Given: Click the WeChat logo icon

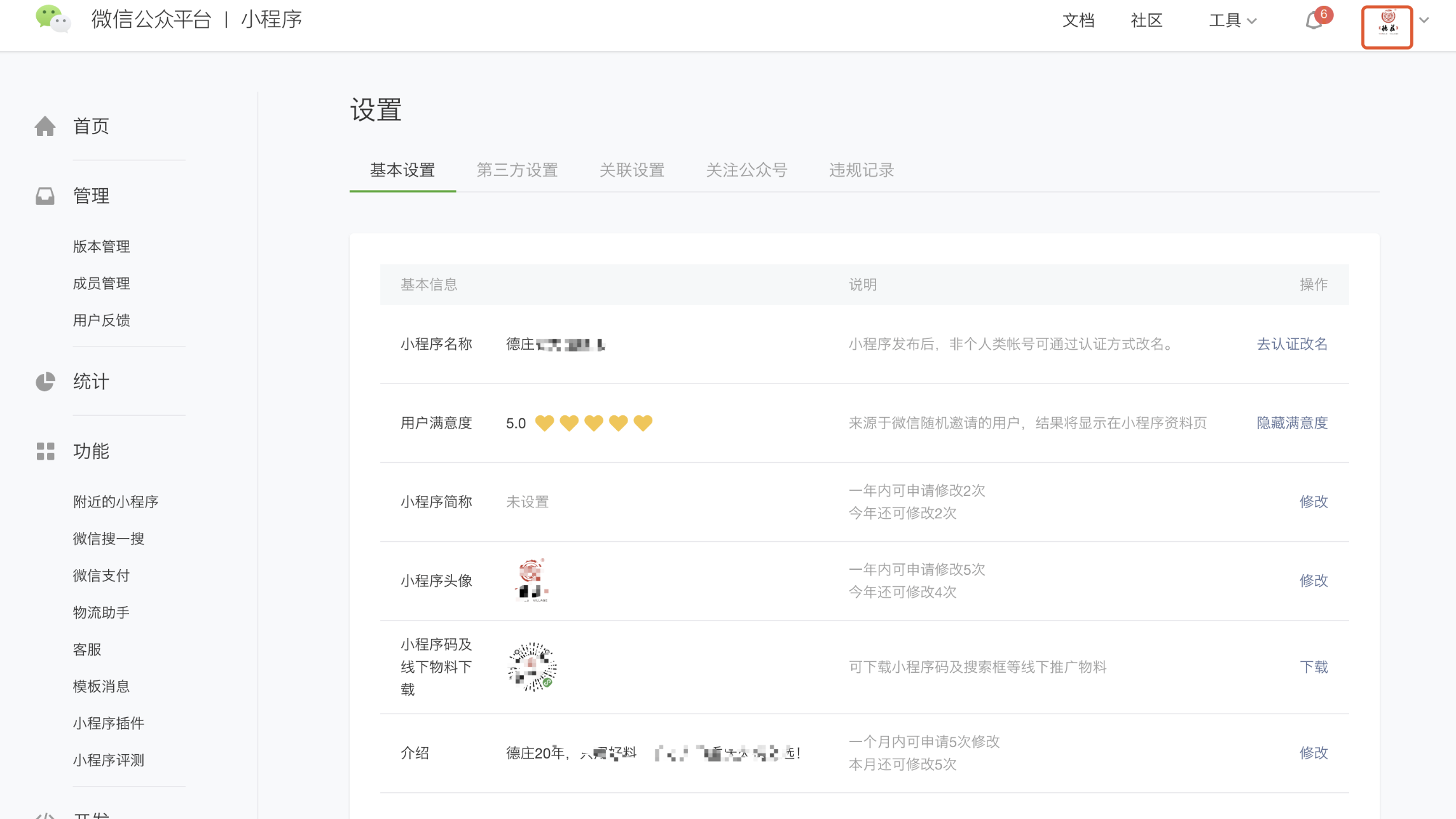Looking at the screenshot, I should click(53, 19).
